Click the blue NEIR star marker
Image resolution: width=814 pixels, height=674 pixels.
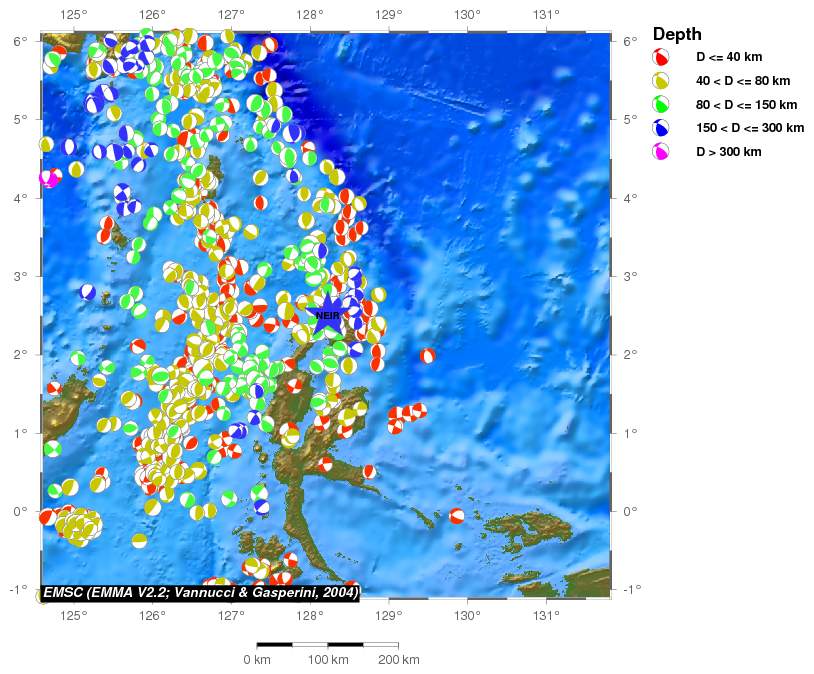point(327,315)
